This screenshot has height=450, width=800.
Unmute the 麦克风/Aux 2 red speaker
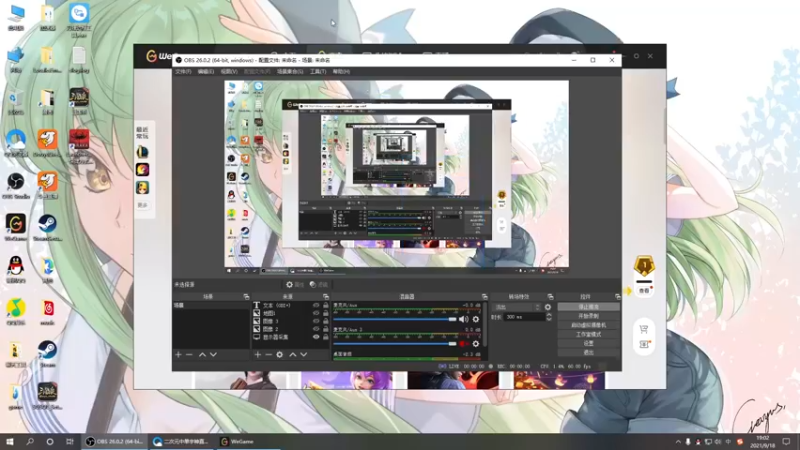coord(463,344)
